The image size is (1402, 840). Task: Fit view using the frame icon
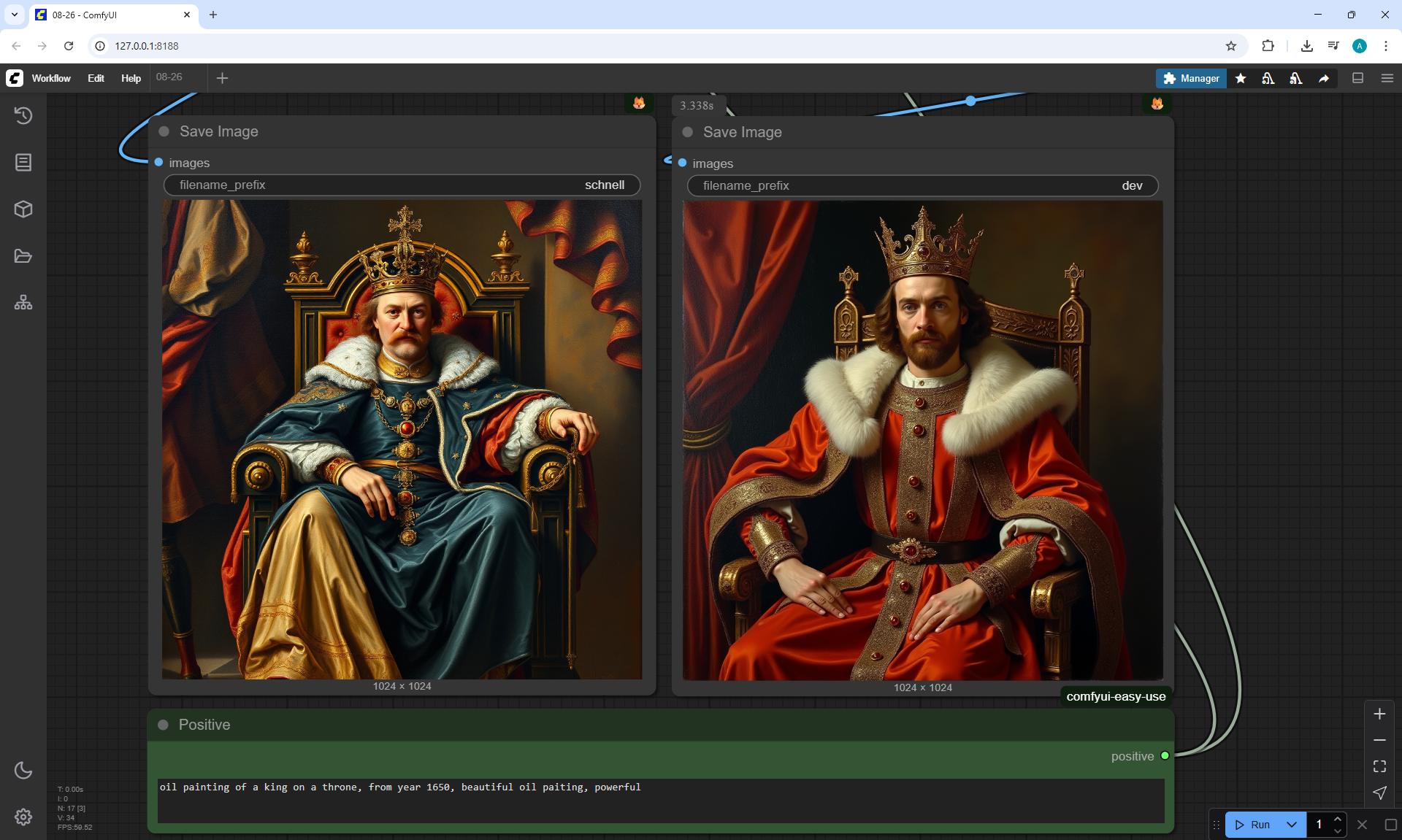1379,766
